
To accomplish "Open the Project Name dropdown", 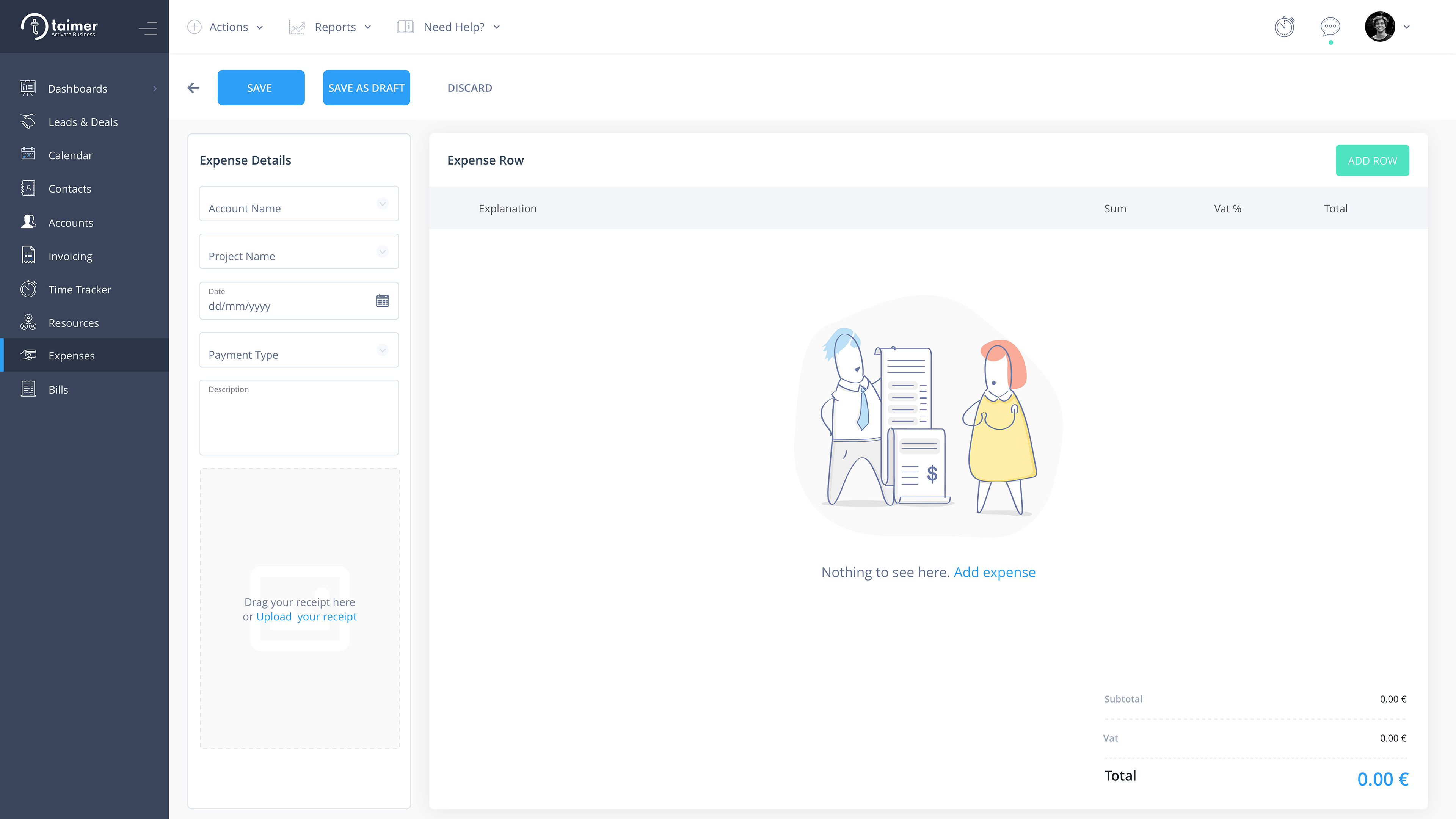I will 299,251.
